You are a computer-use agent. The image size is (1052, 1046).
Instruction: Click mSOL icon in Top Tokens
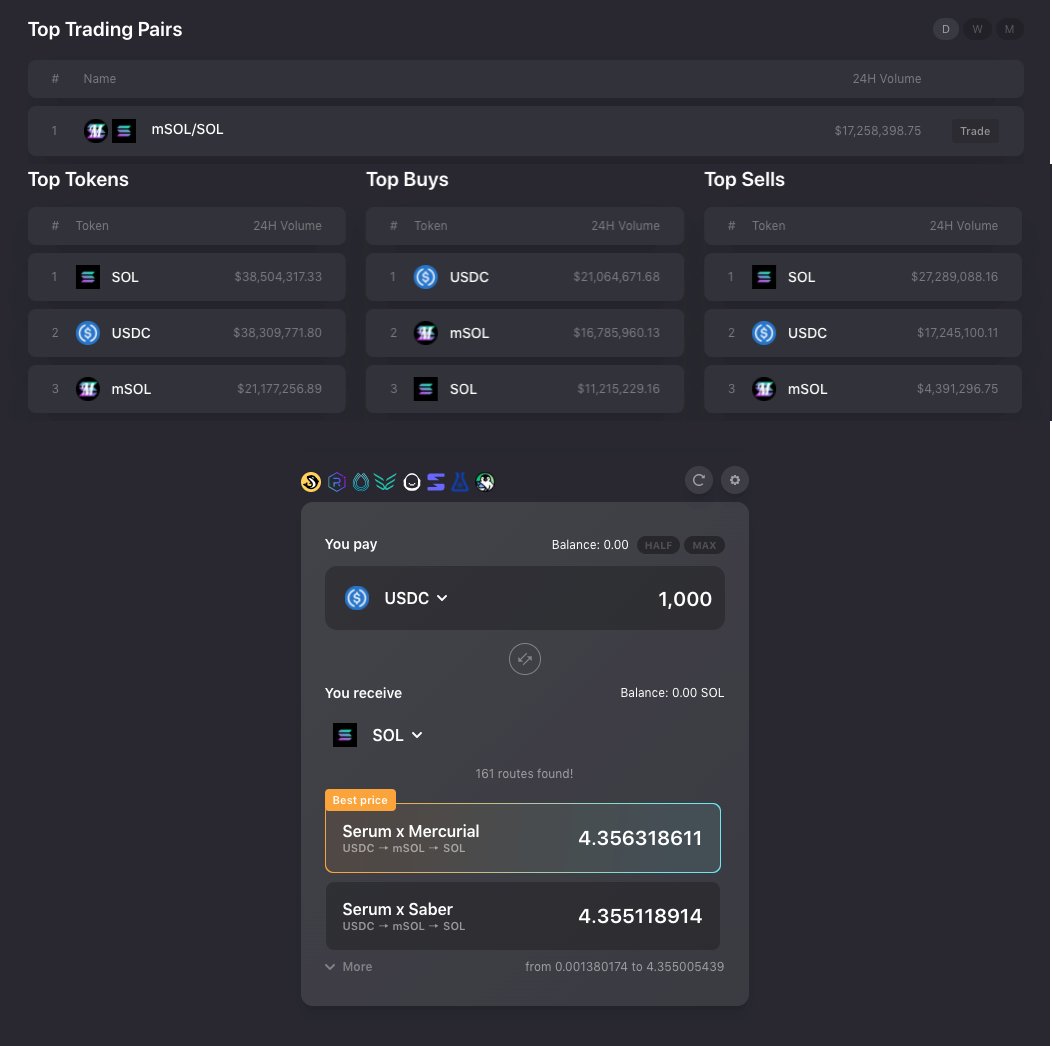tap(88, 389)
